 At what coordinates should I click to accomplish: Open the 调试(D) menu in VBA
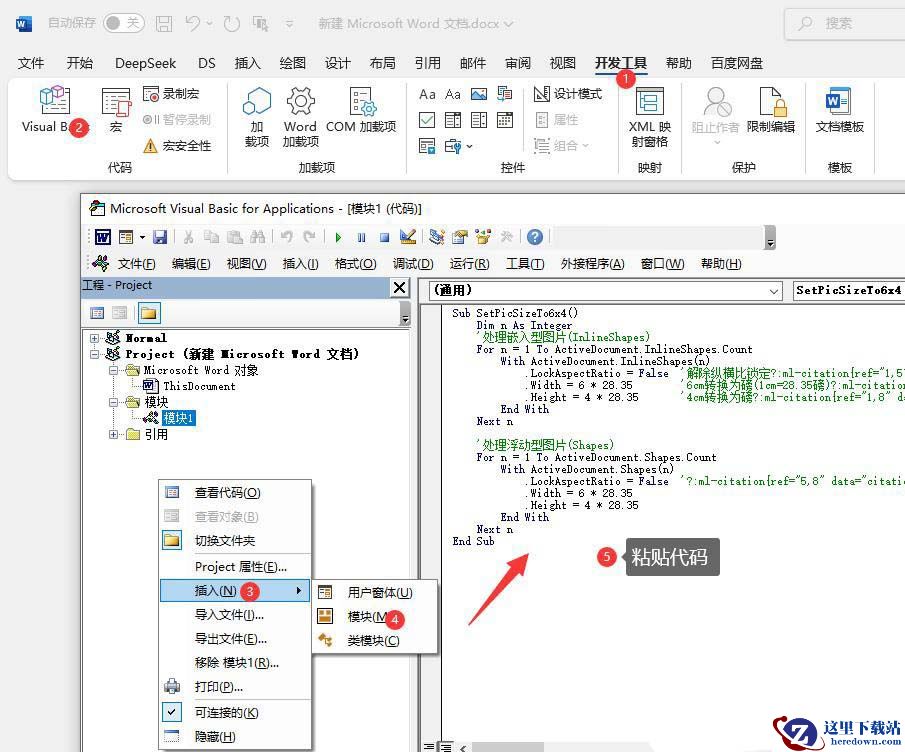[413, 264]
